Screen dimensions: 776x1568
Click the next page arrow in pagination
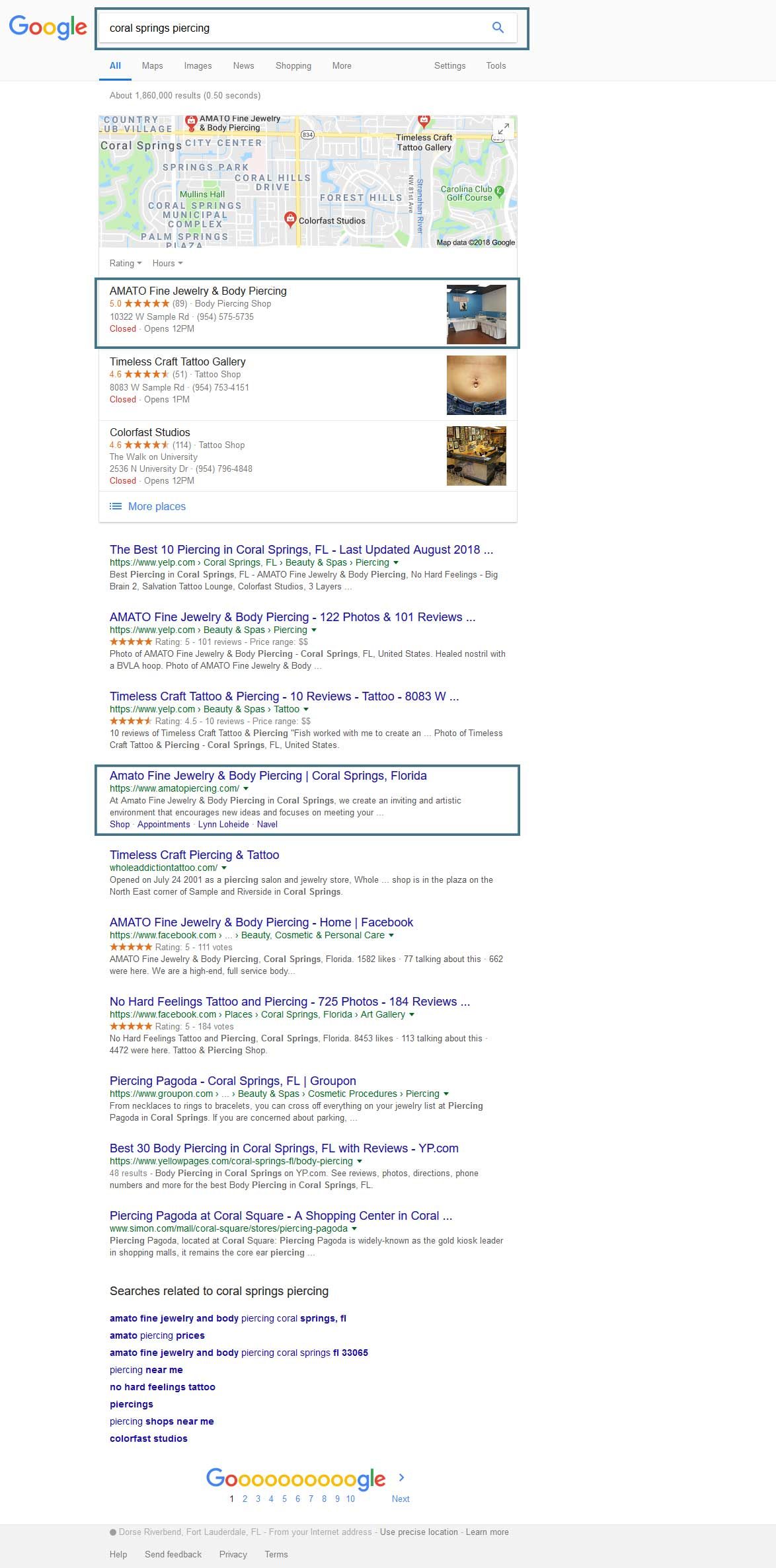coord(401,1477)
